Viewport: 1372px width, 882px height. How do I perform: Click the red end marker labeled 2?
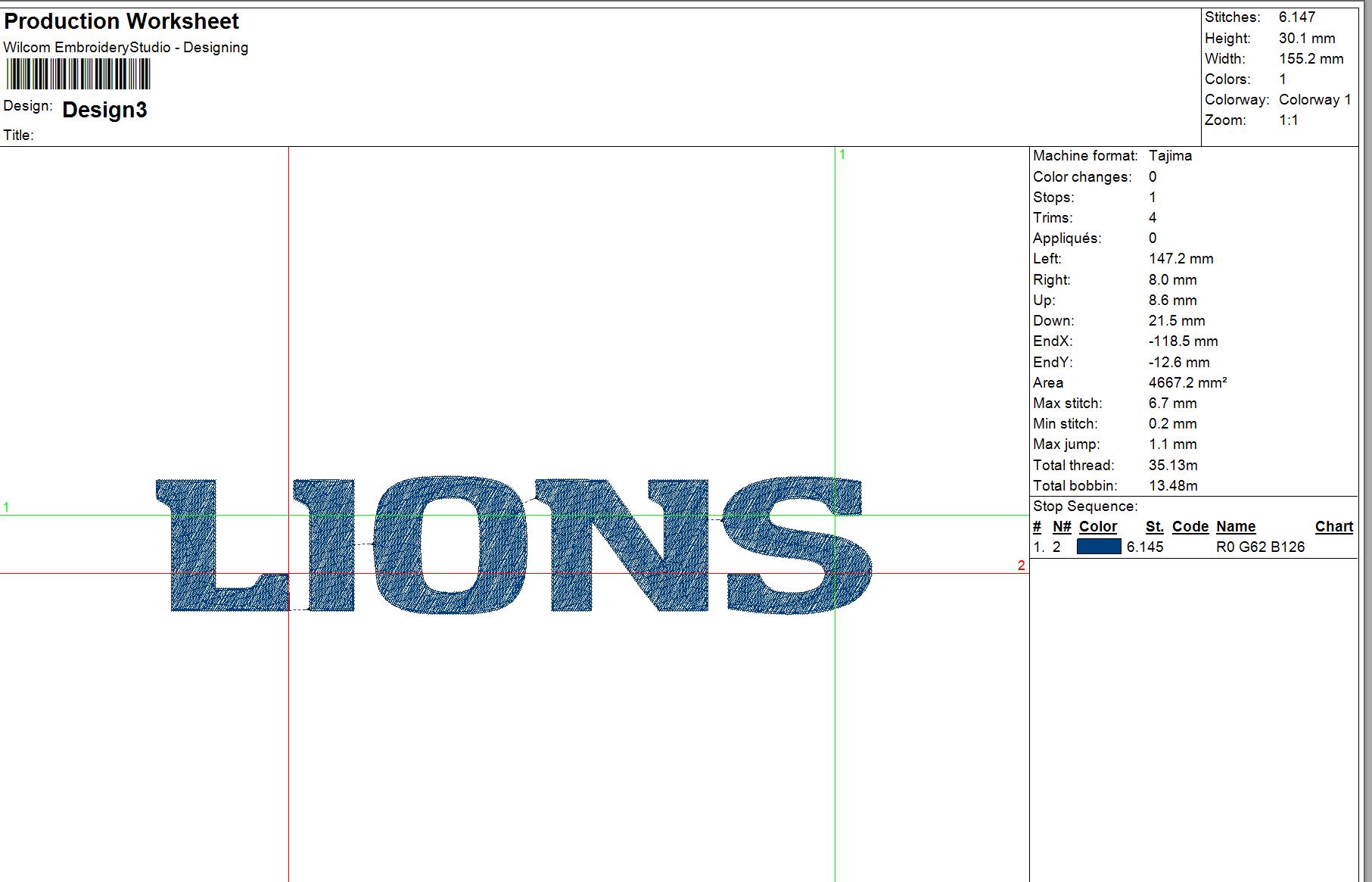point(1020,564)
